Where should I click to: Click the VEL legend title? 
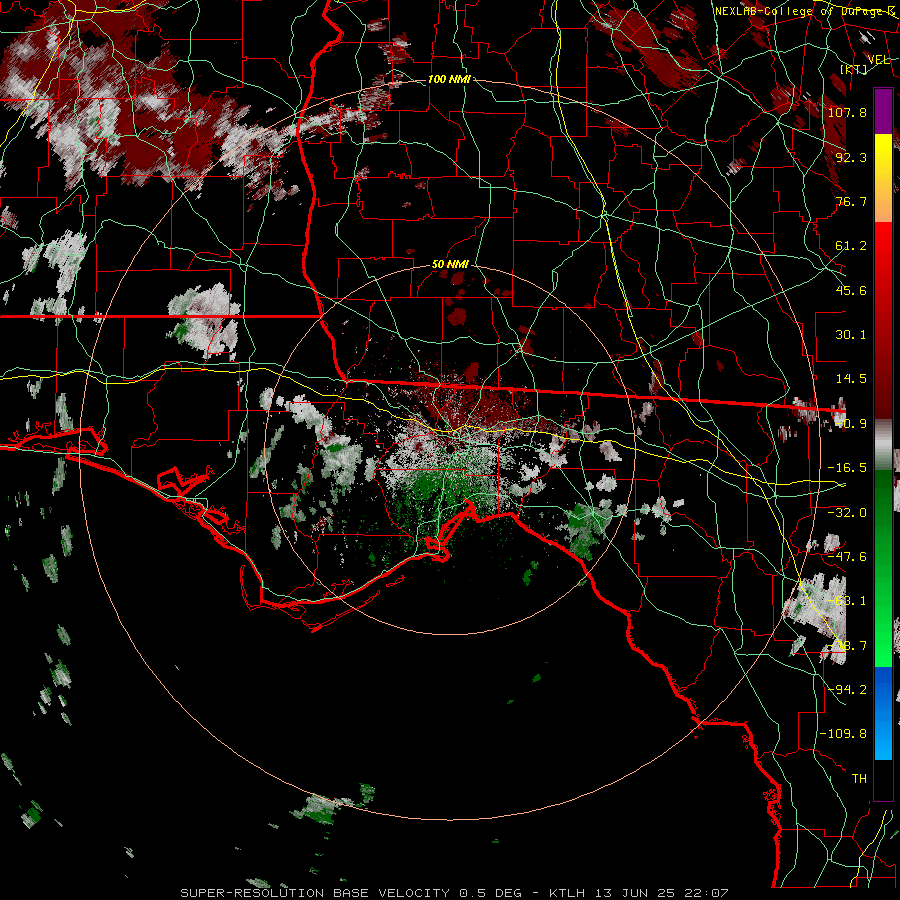tap(878, 59)
